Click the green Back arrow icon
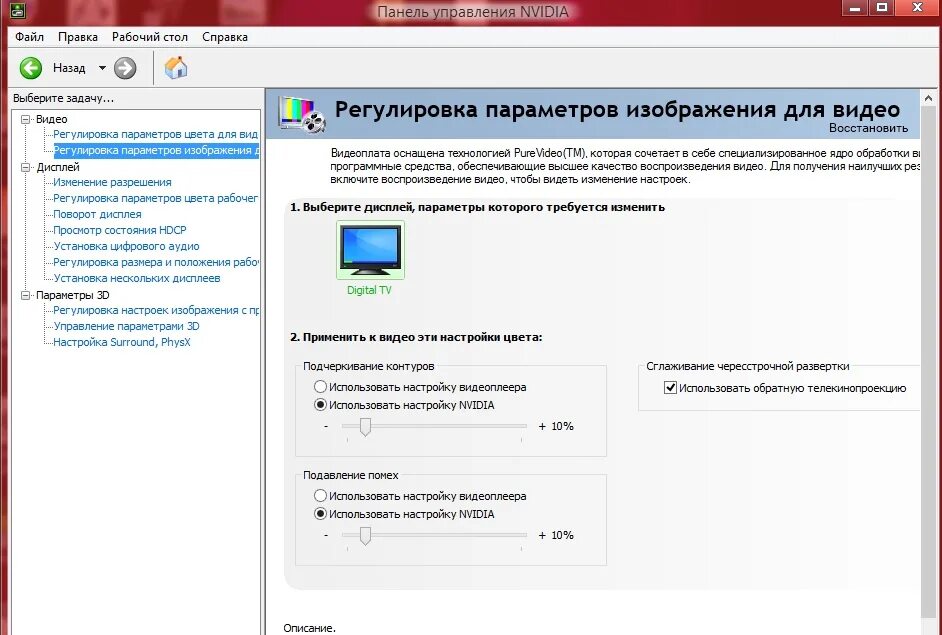Screen dimensions: 942x635 click(x=31, y=68)
